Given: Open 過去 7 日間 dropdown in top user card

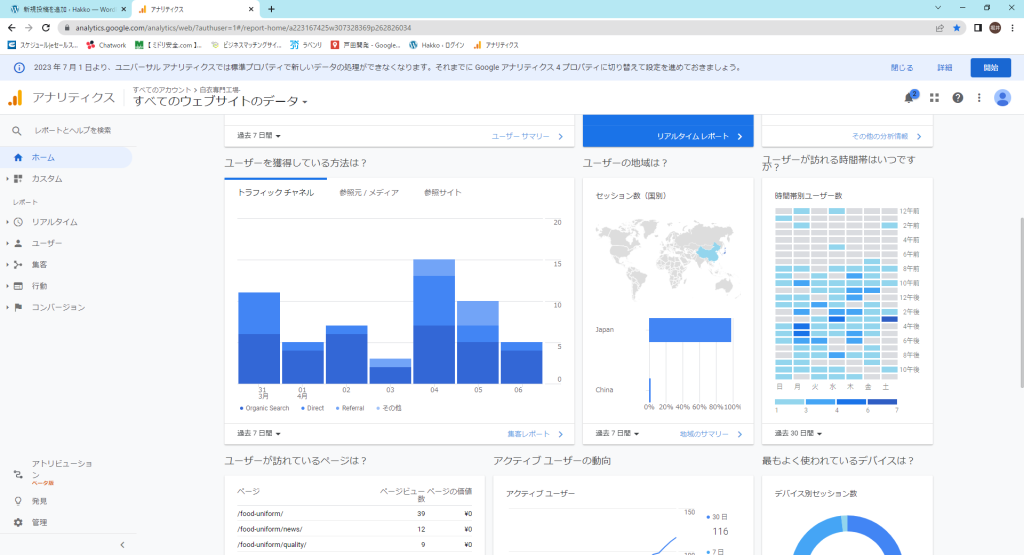Looking at the screenshot, I should pos(259,136).
